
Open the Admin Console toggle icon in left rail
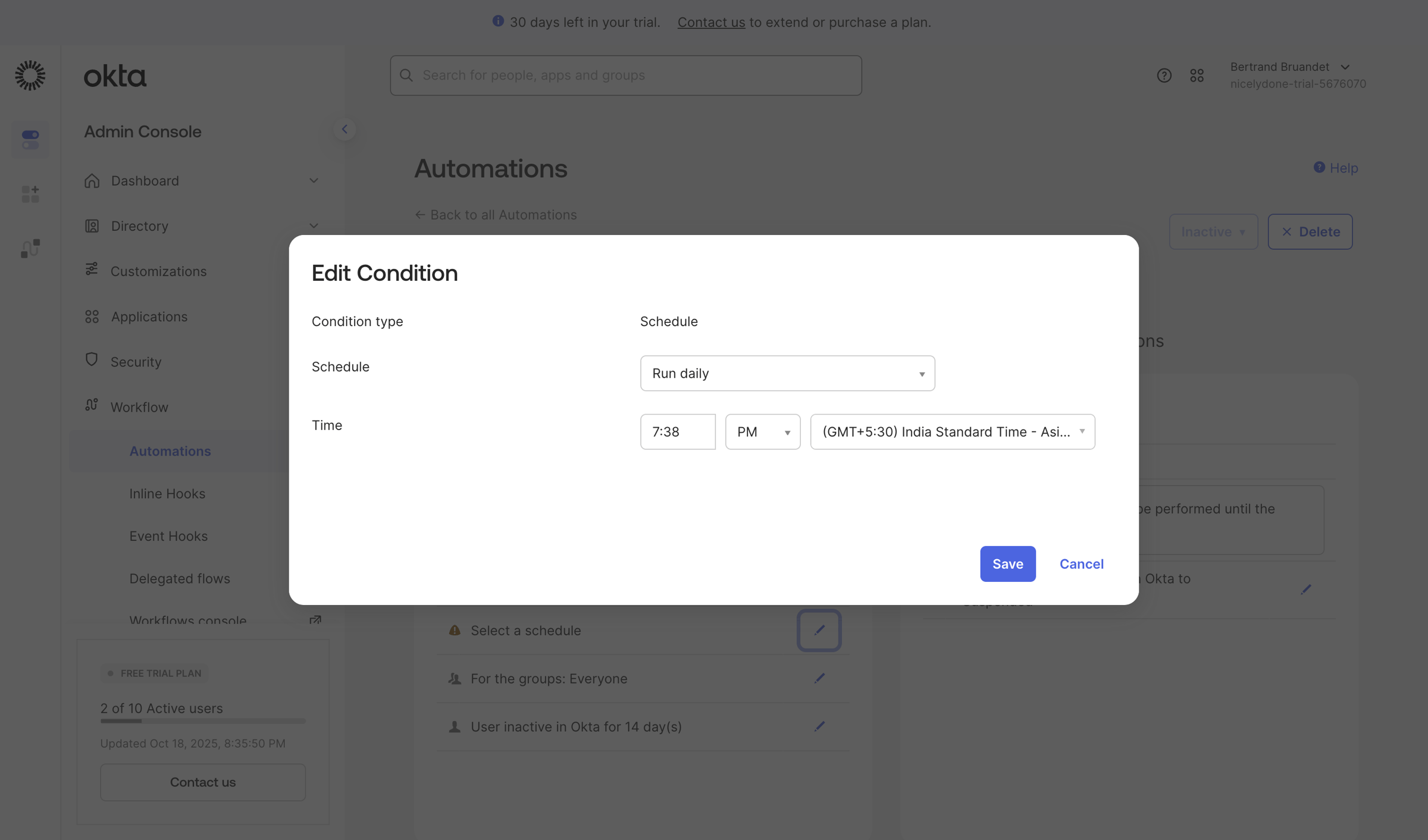point(30,140)
